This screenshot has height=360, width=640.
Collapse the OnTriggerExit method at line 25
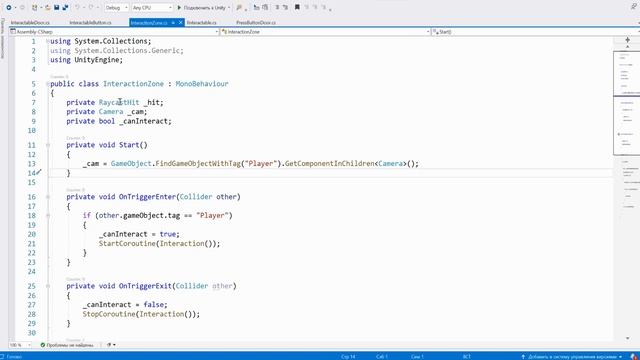[48, 287]
